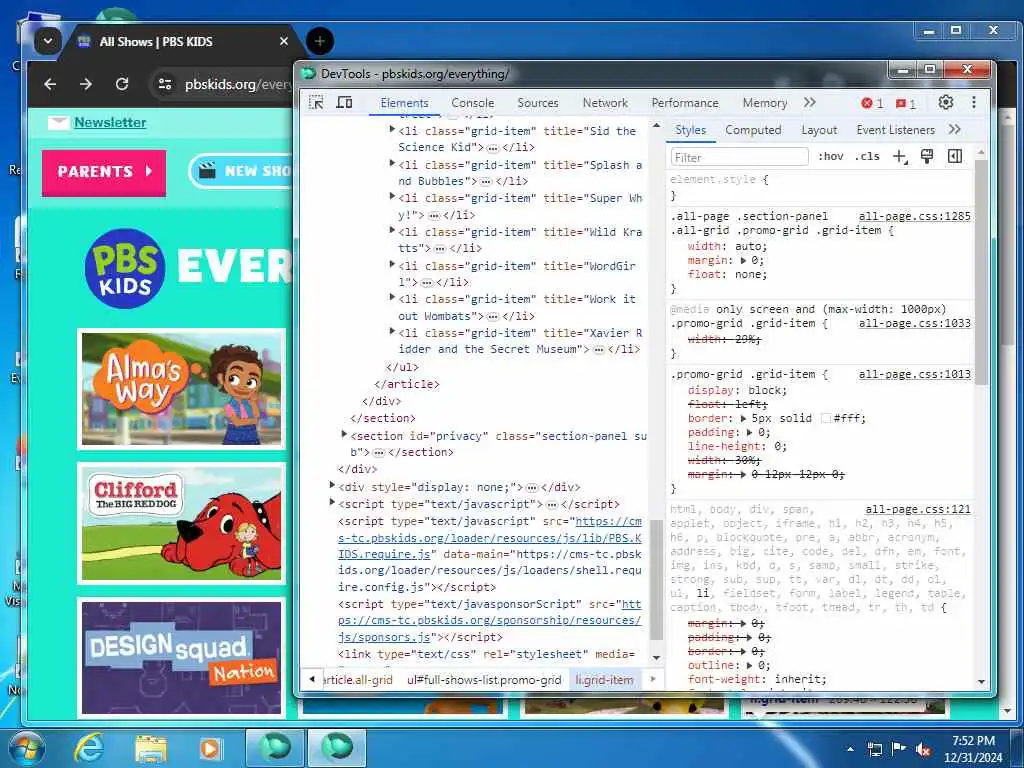Image resolution: width=1024 pixels, height=768 pixels.
Task: Click the Filter styles input field
Action: tap(739, 157)
